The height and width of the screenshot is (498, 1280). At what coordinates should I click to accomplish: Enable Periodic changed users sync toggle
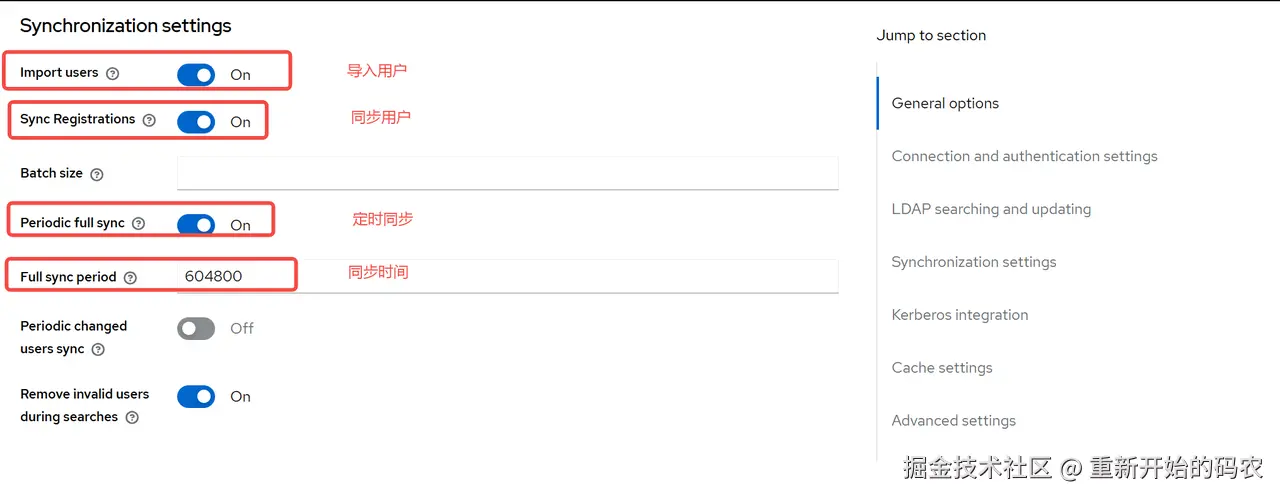click(x=196, y=328)
